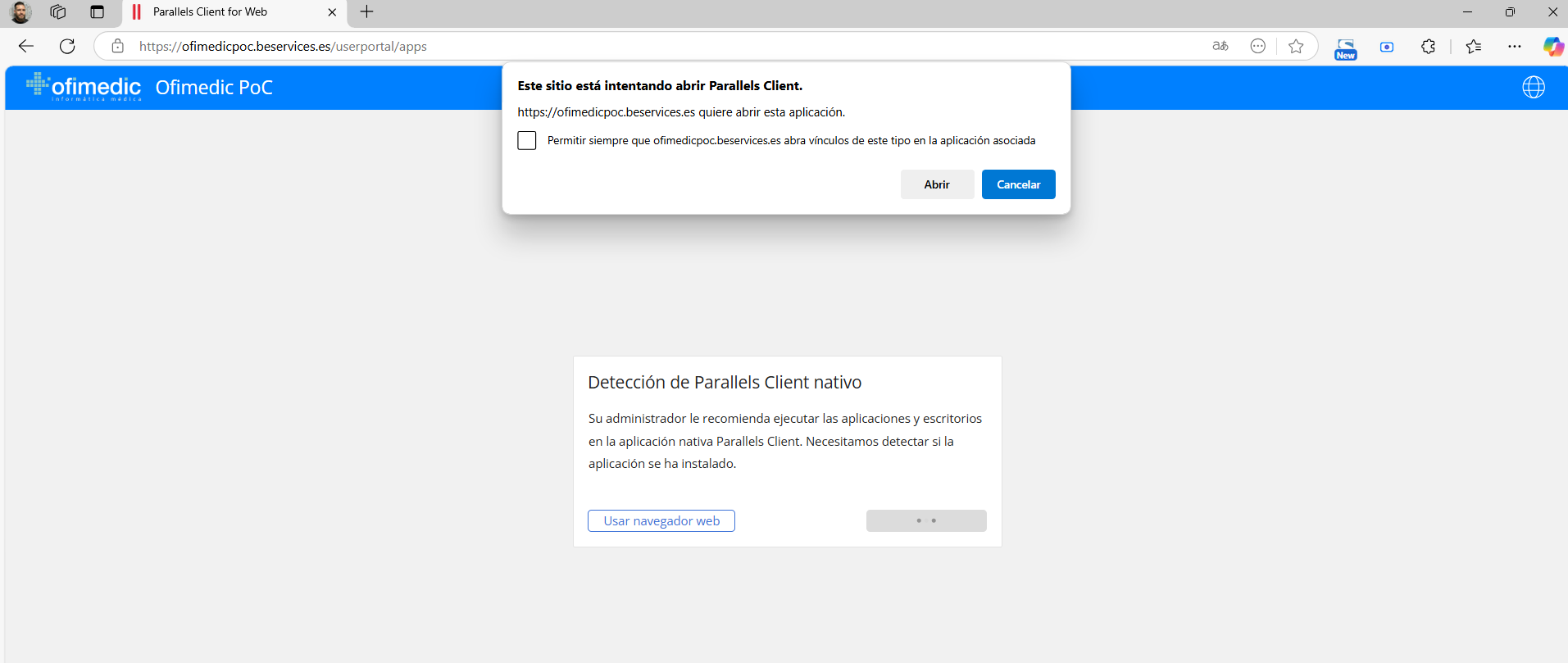This screenshot has height=663, width=1568.
Task: Open the tab actions menu icon
Action: 98,12
